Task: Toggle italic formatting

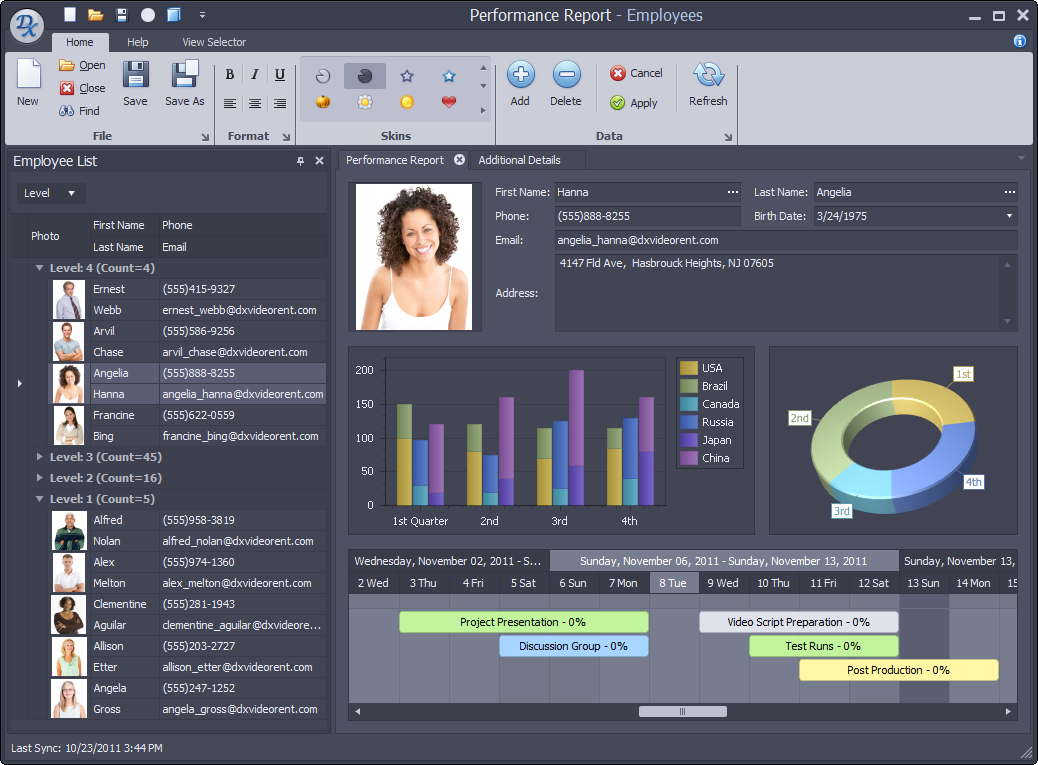Action: (255, 75)
